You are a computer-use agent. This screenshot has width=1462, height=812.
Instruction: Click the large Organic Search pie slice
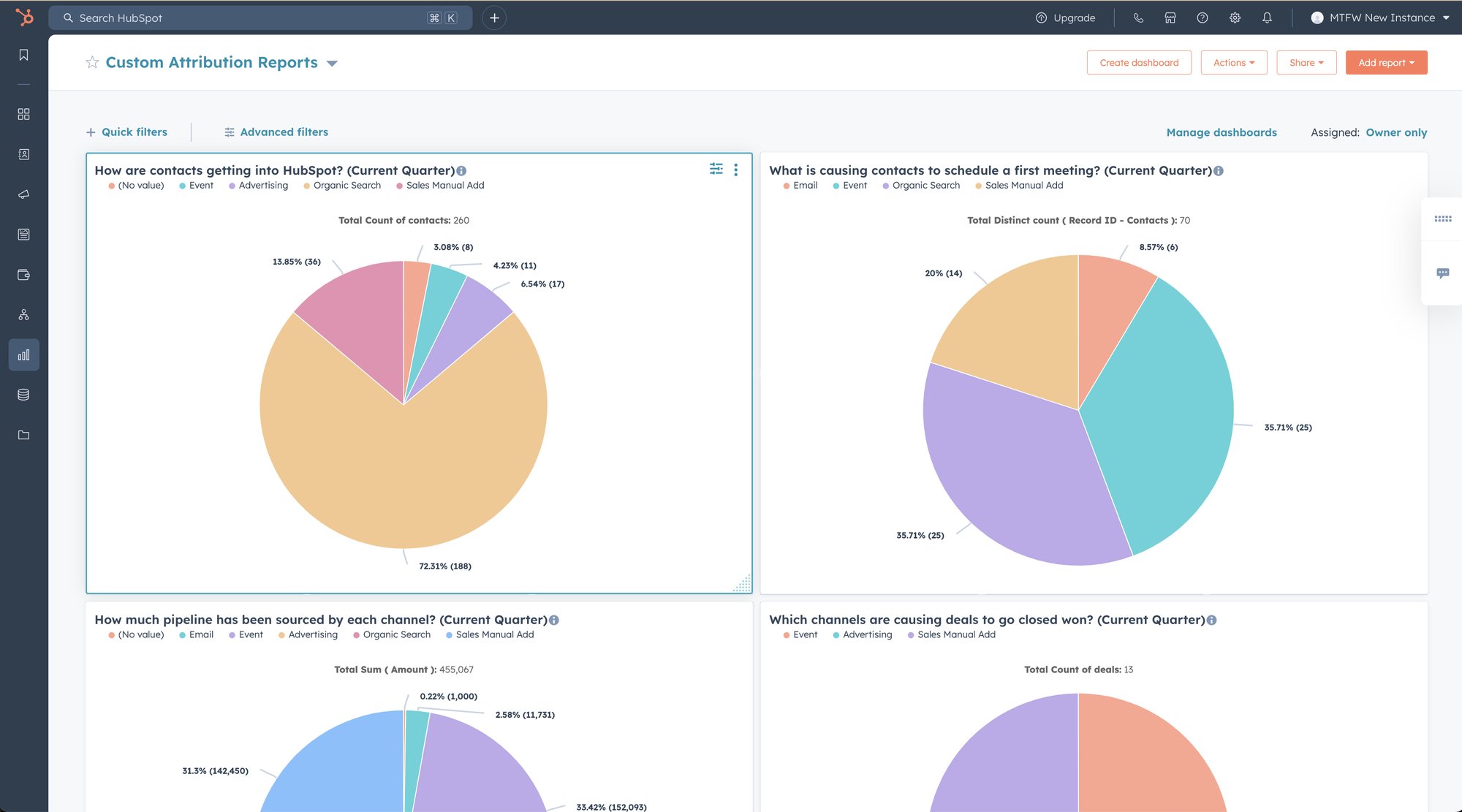click(x=402, y=475)
